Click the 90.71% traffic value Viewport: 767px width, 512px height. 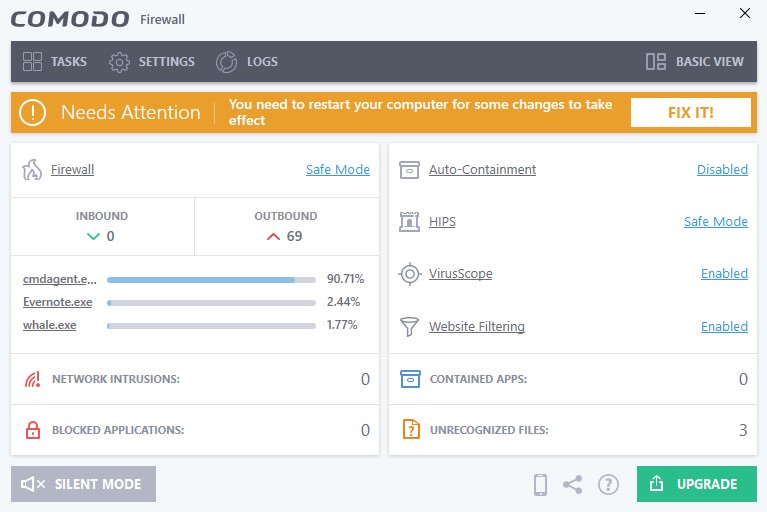click(345, 279)
